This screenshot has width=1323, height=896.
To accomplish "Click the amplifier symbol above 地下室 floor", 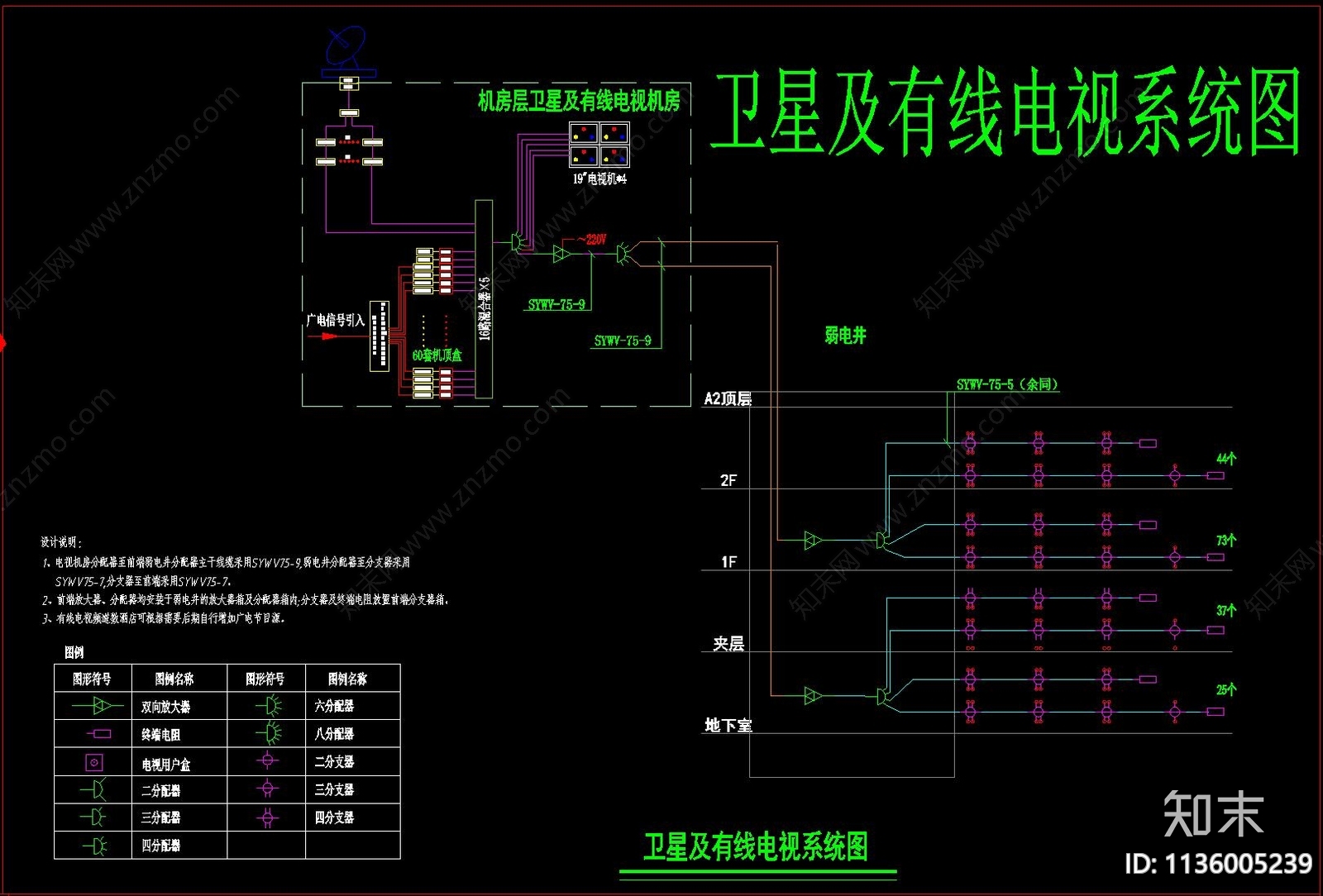I will 813,696.
